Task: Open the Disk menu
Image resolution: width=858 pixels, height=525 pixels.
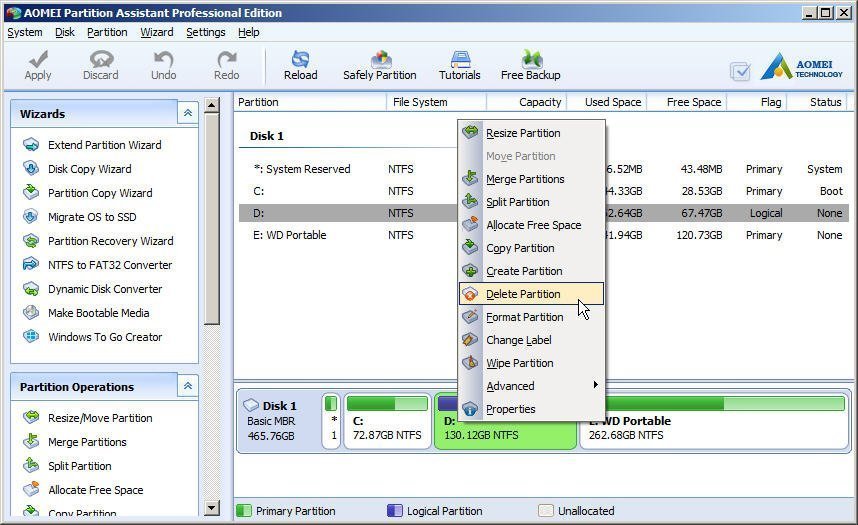Action: [65, 32]
